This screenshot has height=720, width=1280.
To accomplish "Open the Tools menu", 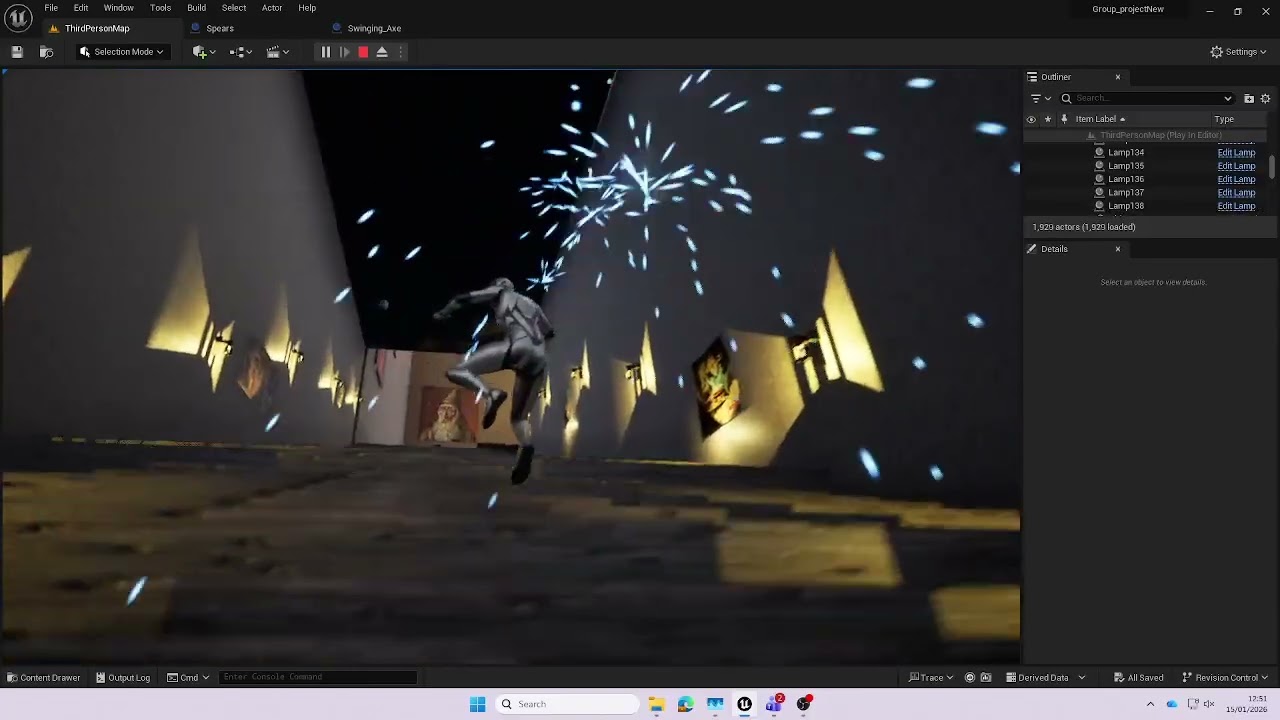I will click(160, 8).
